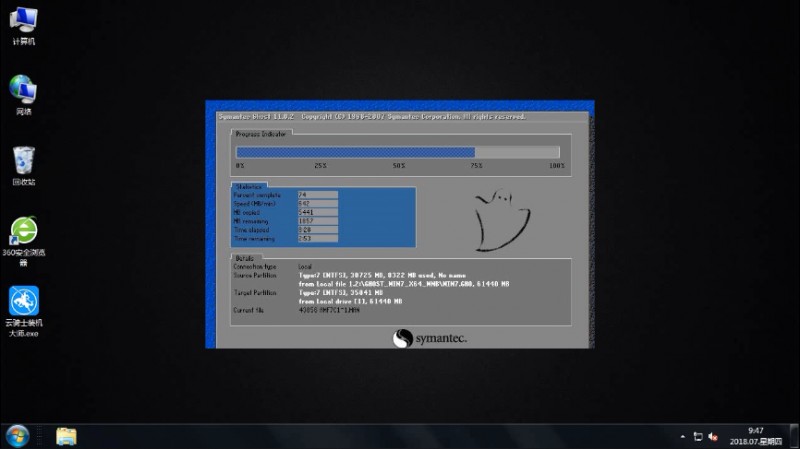Click the Show desktop strip

(795, 436)
